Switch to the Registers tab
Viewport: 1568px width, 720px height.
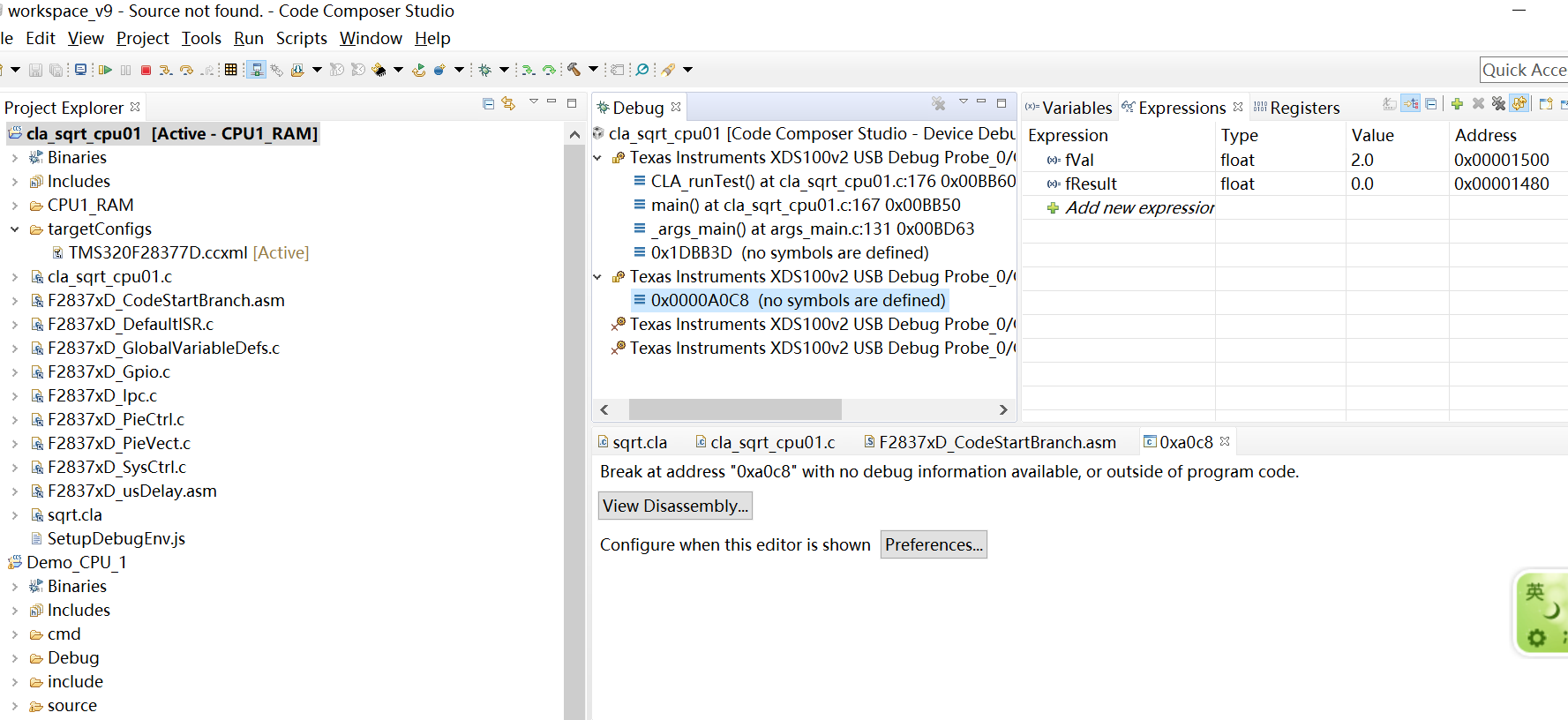(1296, 108)
